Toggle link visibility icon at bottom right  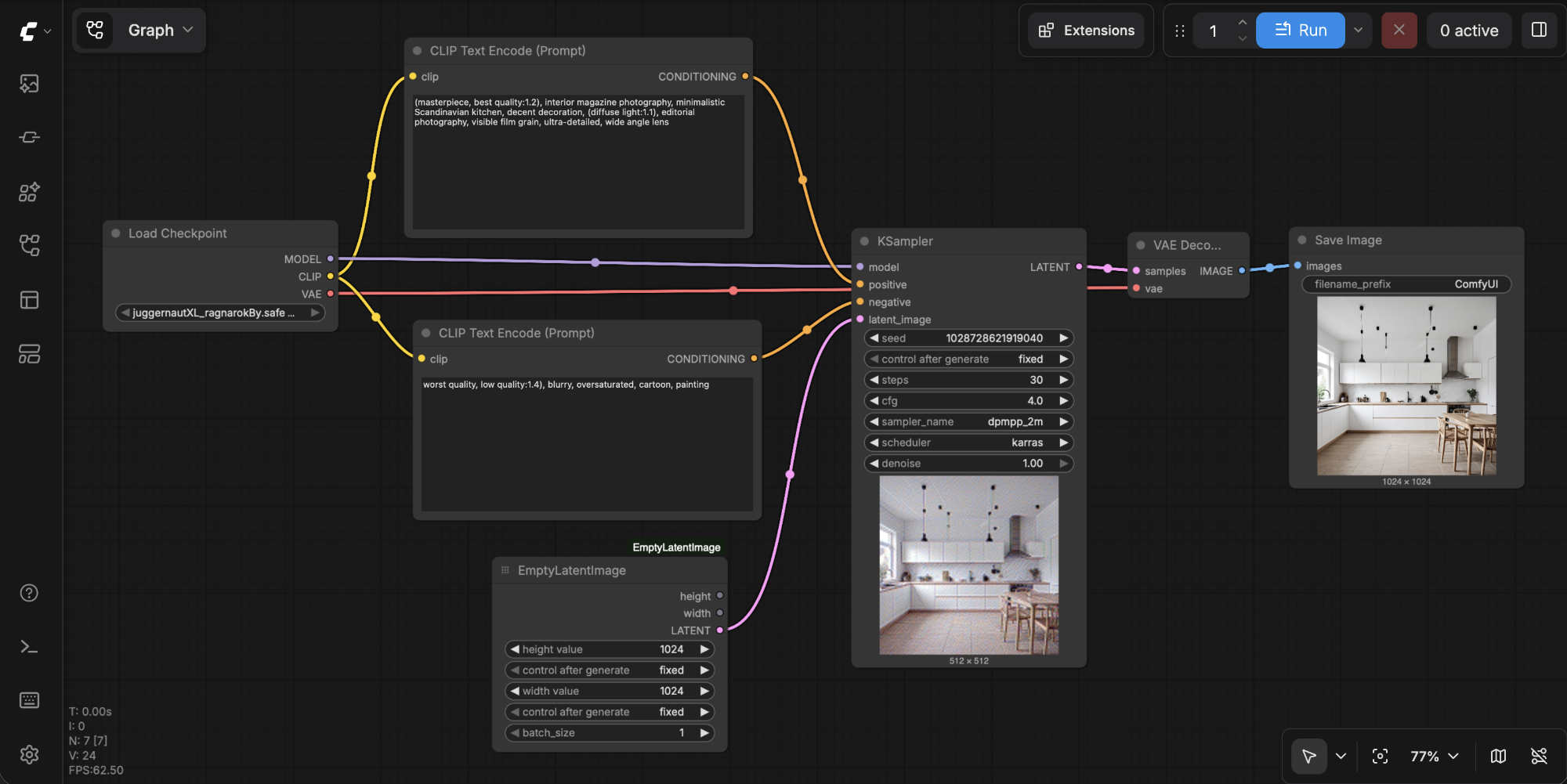tap(1539, 756)
